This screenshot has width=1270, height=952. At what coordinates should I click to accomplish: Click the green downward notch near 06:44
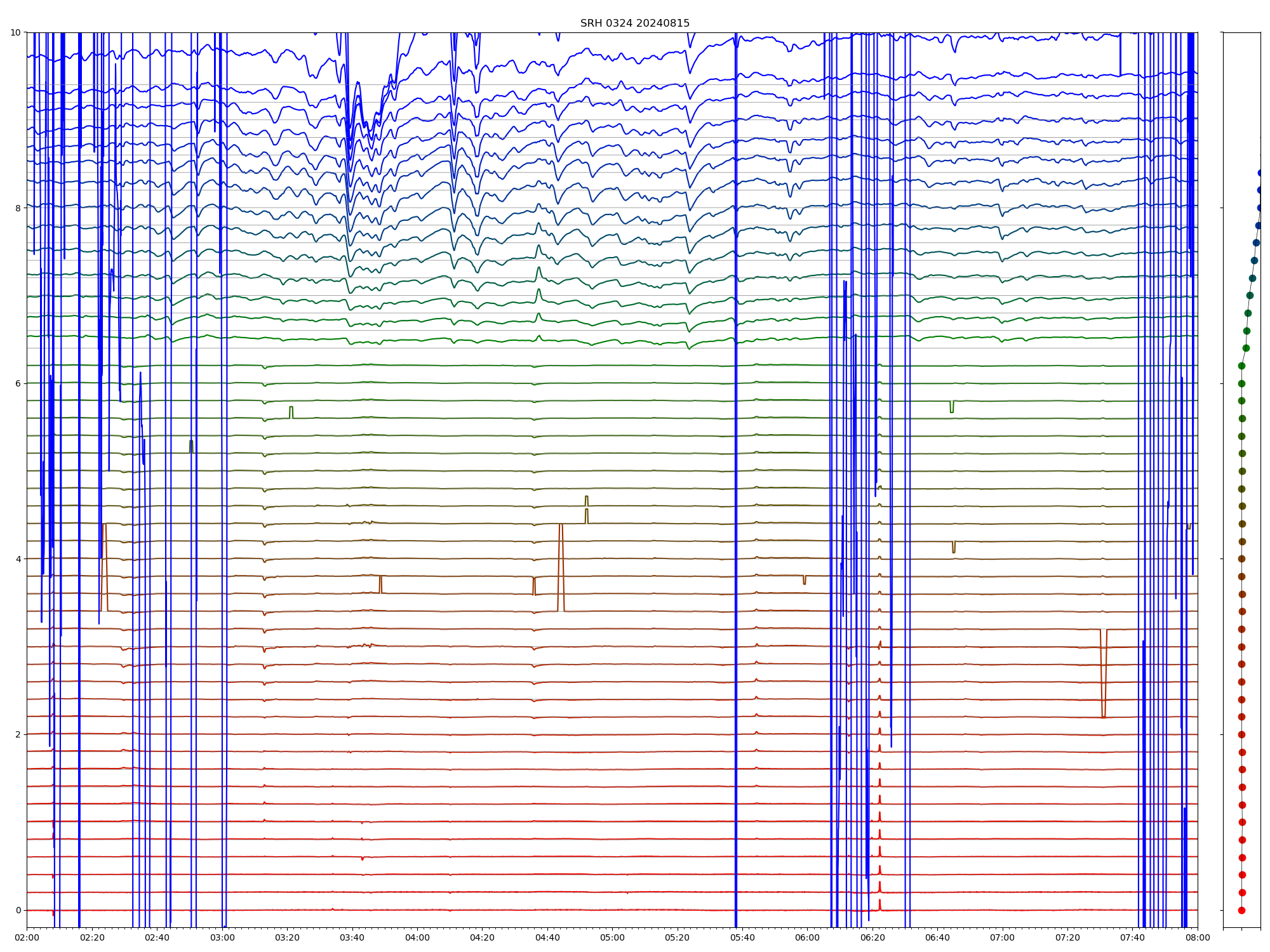click(951, 407)
